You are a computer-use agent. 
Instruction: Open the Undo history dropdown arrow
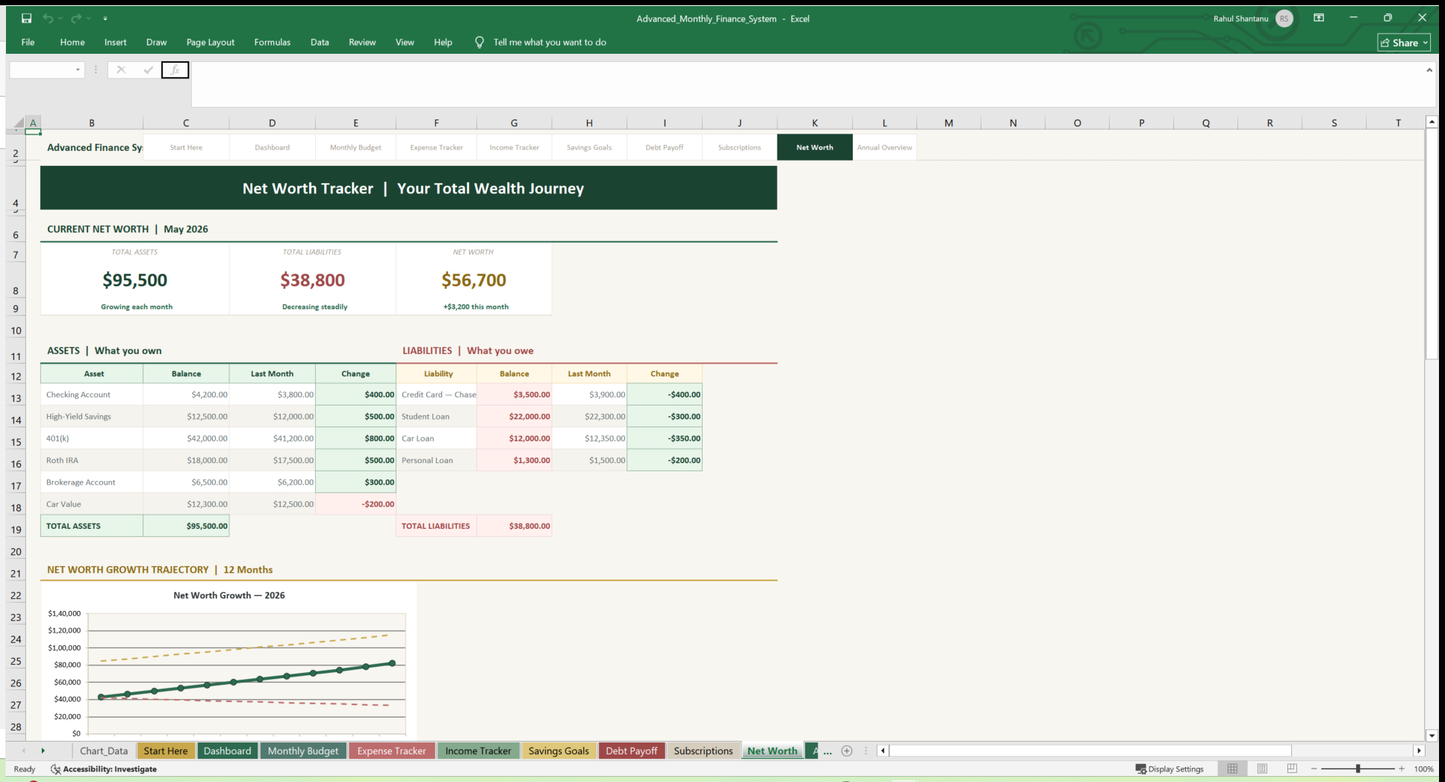click(x=60, y=18)
